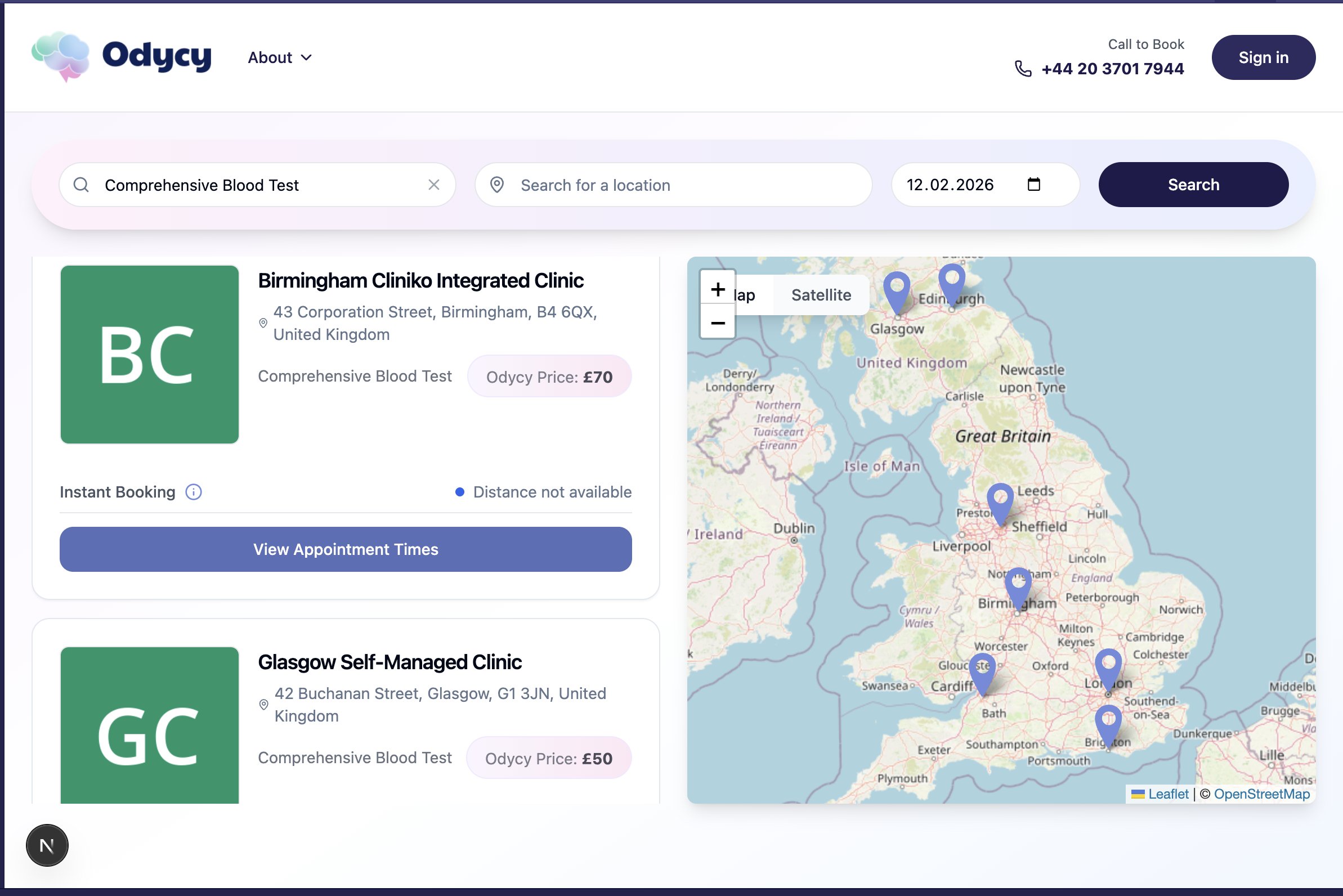Screen dimensions: 1343x896
Task: Zoom in on the map
Action: (x=717, y=289)
